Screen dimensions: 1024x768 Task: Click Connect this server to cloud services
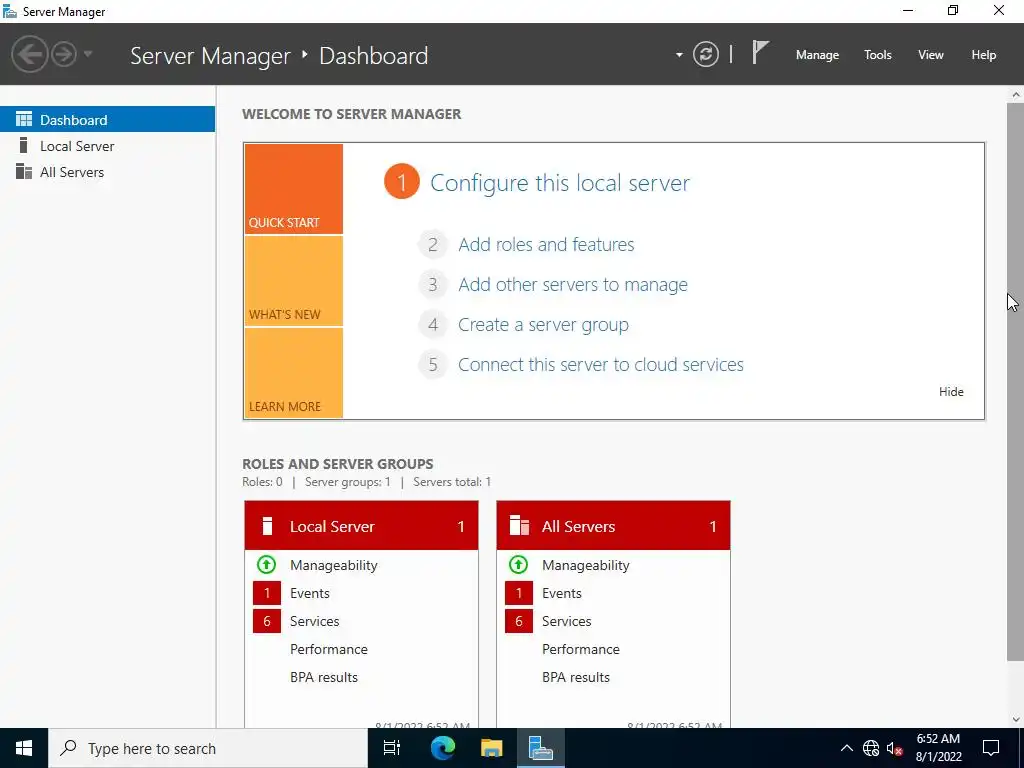coord(601,364)
